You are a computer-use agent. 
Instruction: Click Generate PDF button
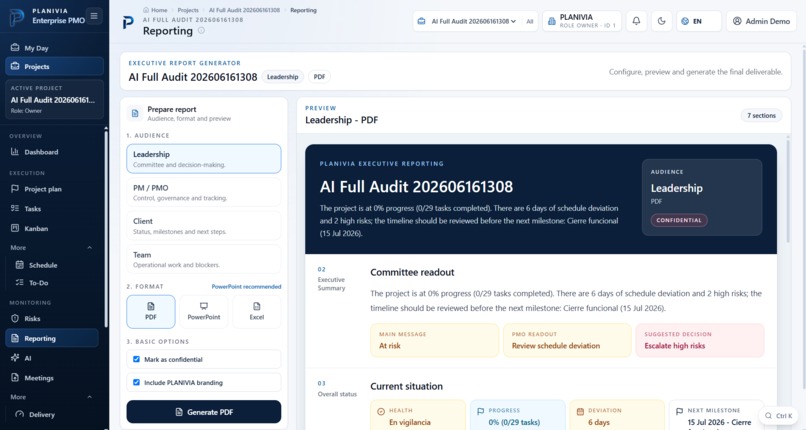click(204, 412)
